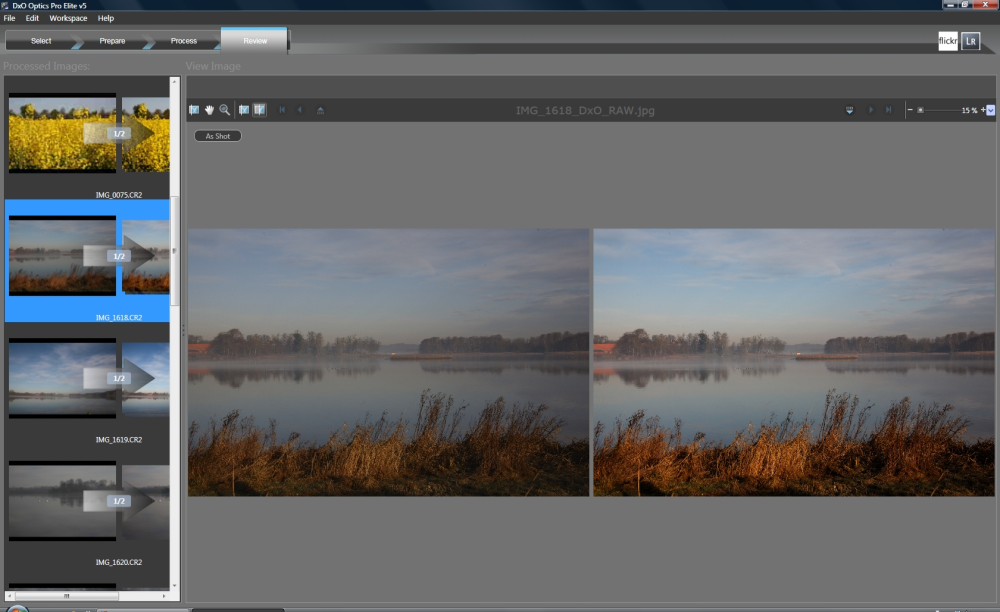Open the Workspace menu

pos(68,18)
